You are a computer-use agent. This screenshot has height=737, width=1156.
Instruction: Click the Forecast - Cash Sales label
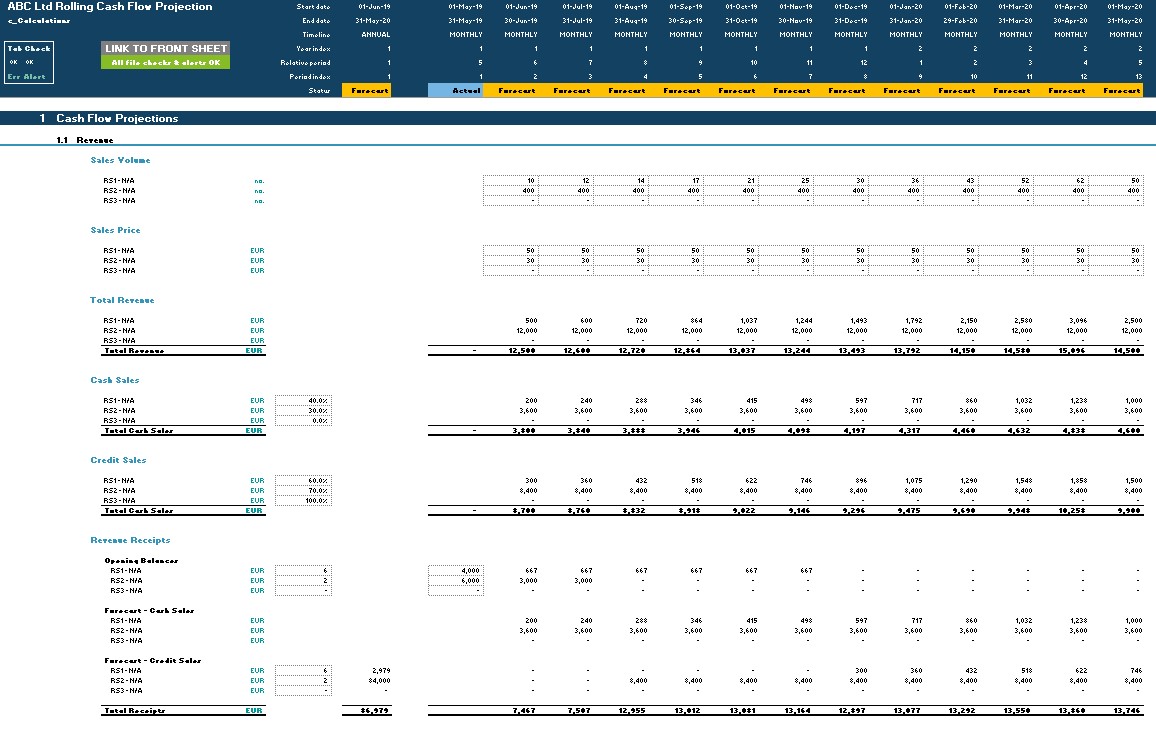[149, 611]
